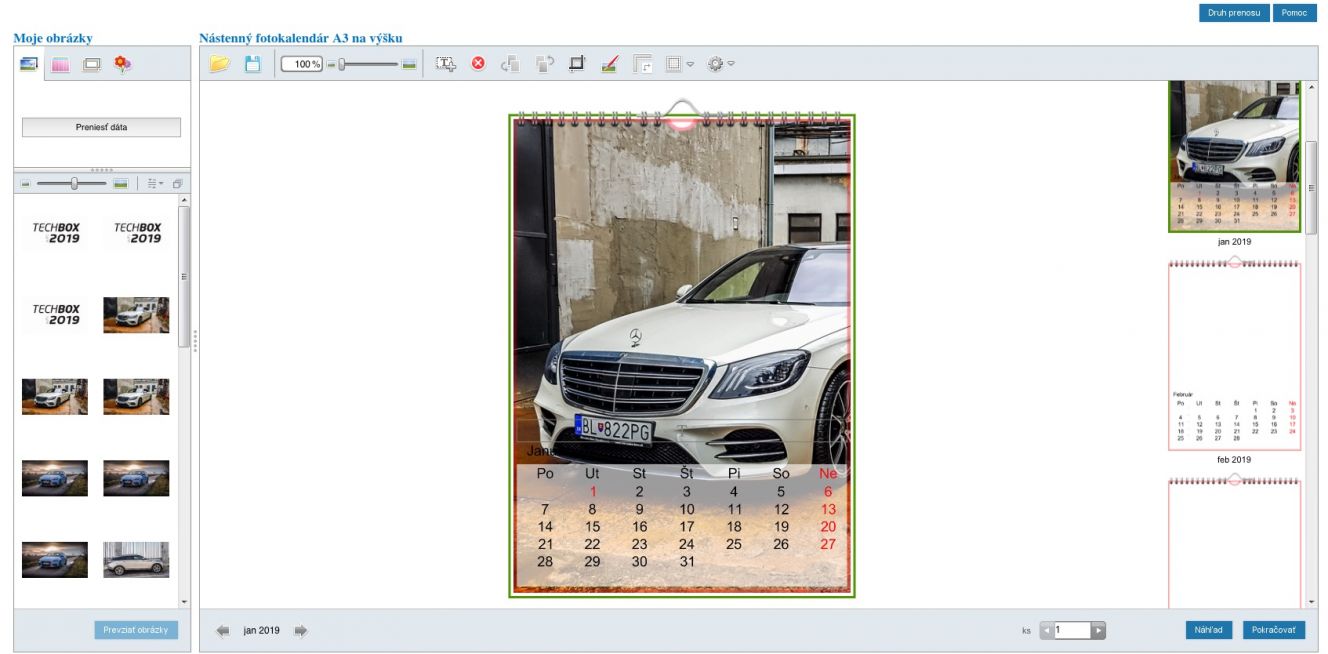Click the Preniesť dáta button
This screenshot has width=1328, height=654.
(101, 127)
